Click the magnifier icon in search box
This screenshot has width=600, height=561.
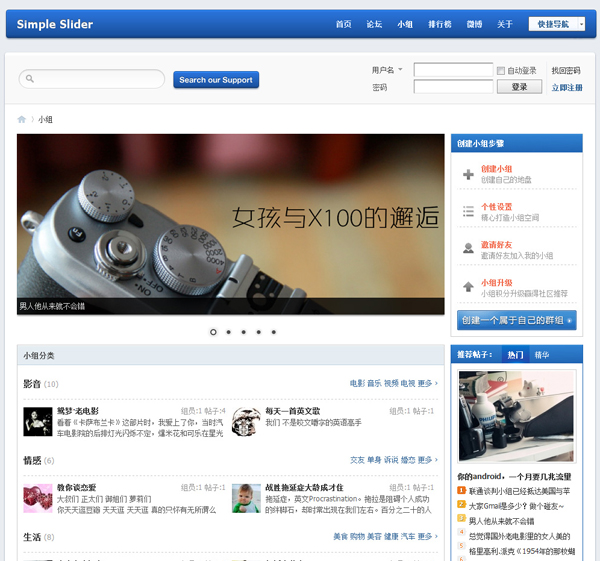click(30, 79)
